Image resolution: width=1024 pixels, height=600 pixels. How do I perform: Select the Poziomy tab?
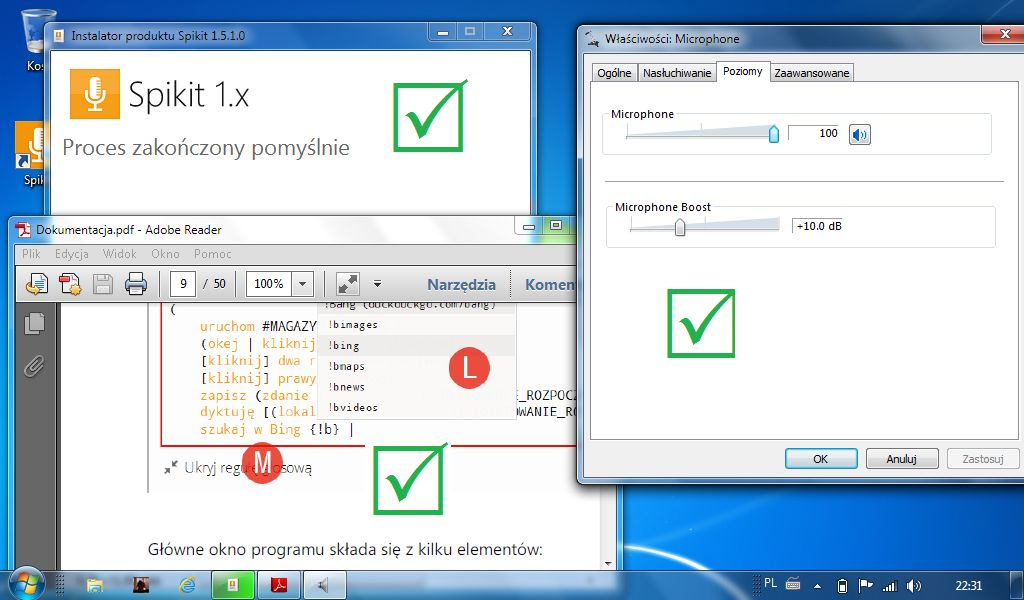pyautogui.click(x=743, y=71)
